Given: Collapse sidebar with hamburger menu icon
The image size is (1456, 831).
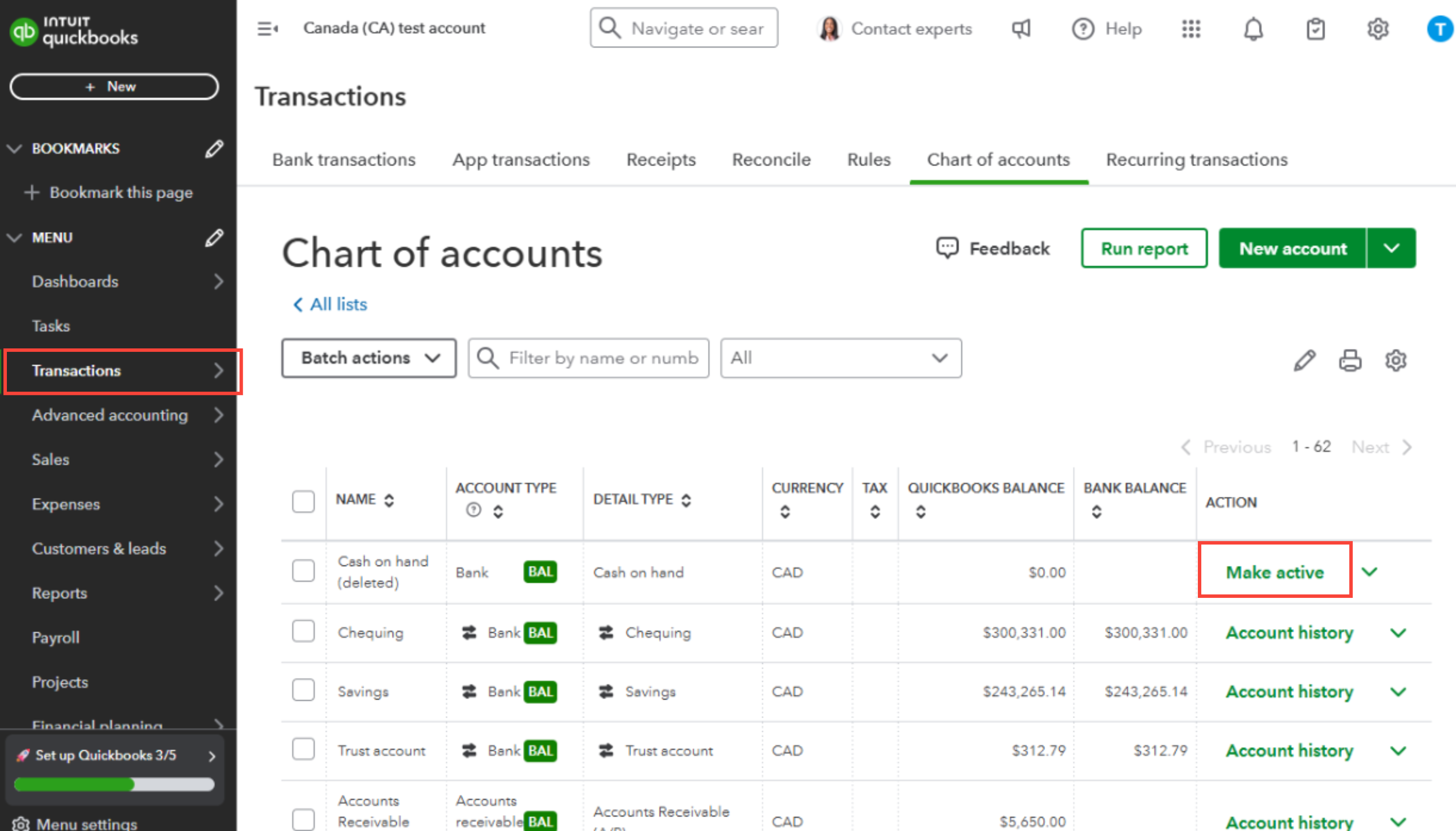Looking at the screenshot, I should [267, 28].
